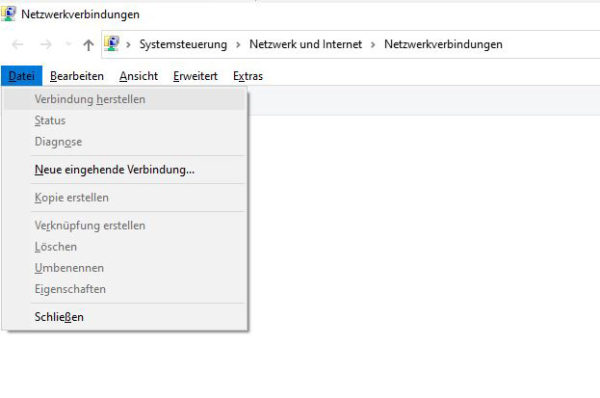Open the Erweitert menu
This screenshot has width=600, height=398.
[195, 76]
